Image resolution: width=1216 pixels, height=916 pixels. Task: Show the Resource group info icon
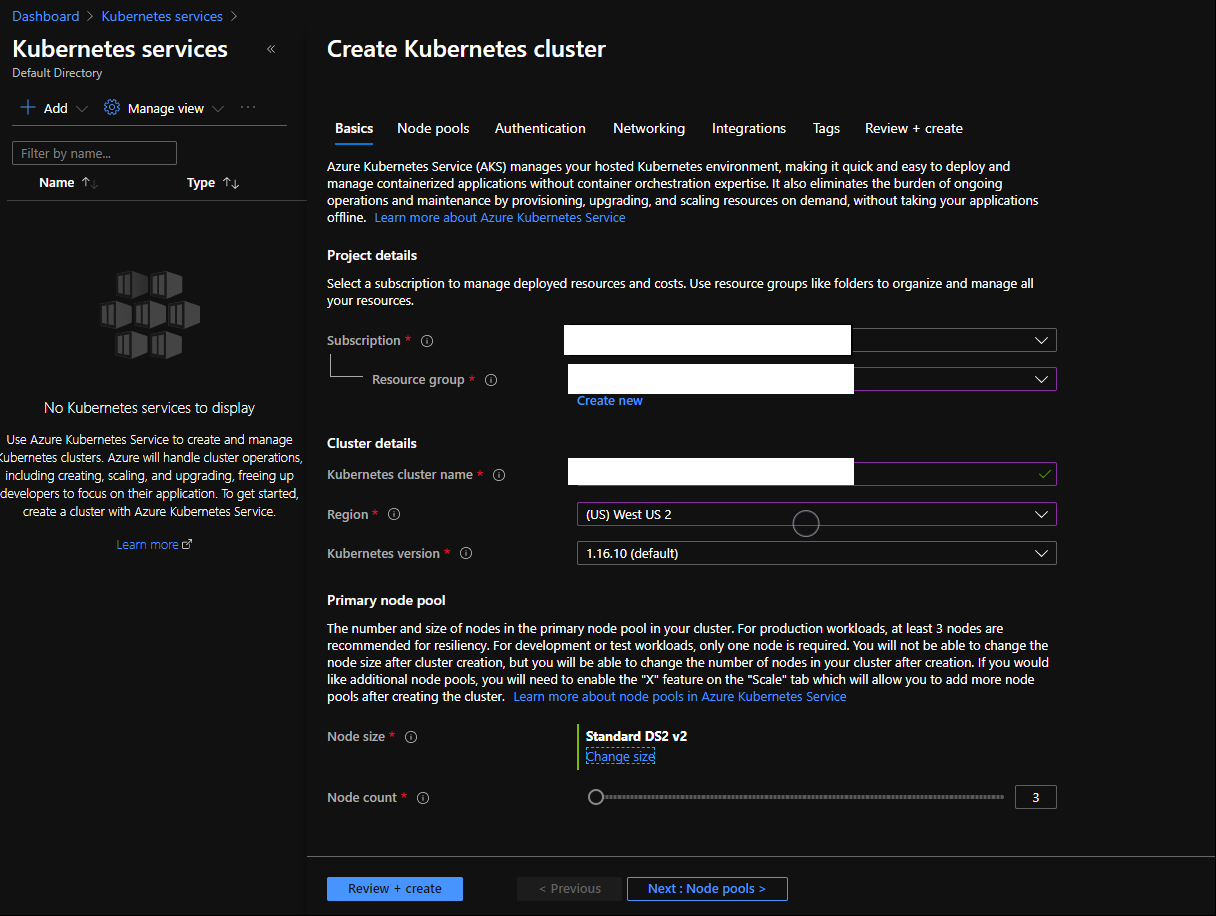[491, 380]
